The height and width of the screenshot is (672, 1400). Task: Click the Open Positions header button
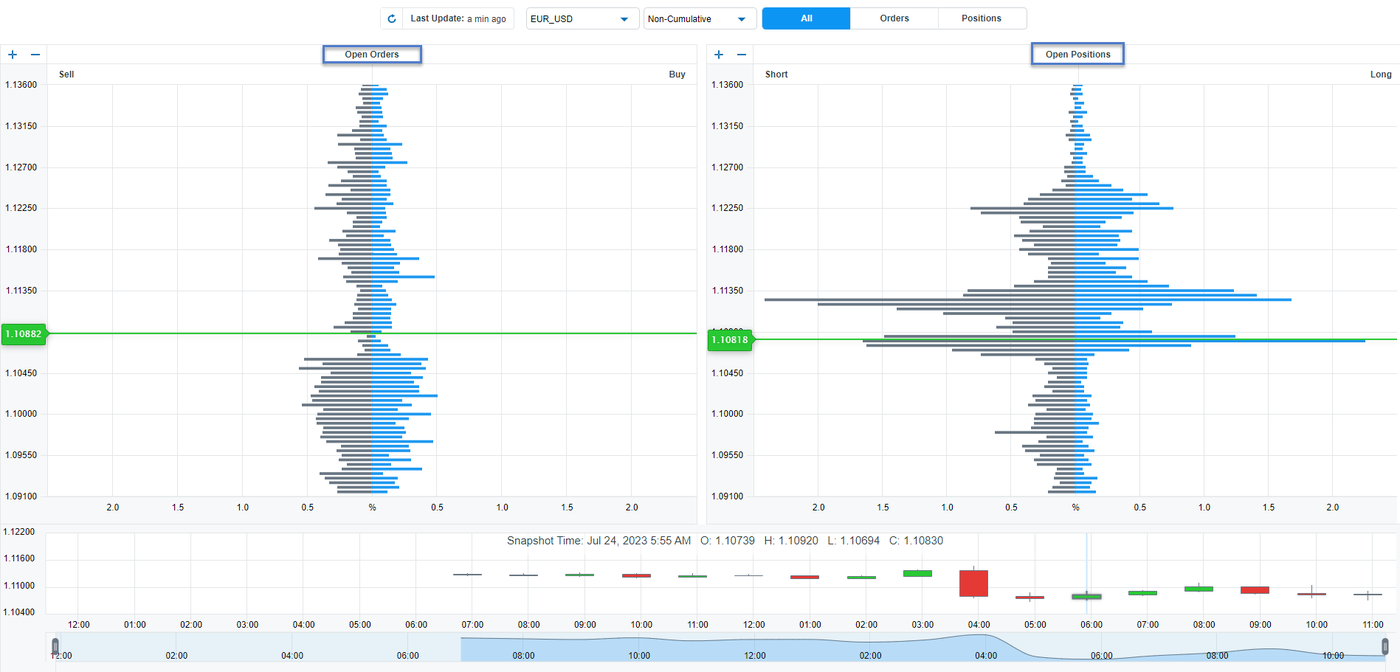coord(1078,55)
